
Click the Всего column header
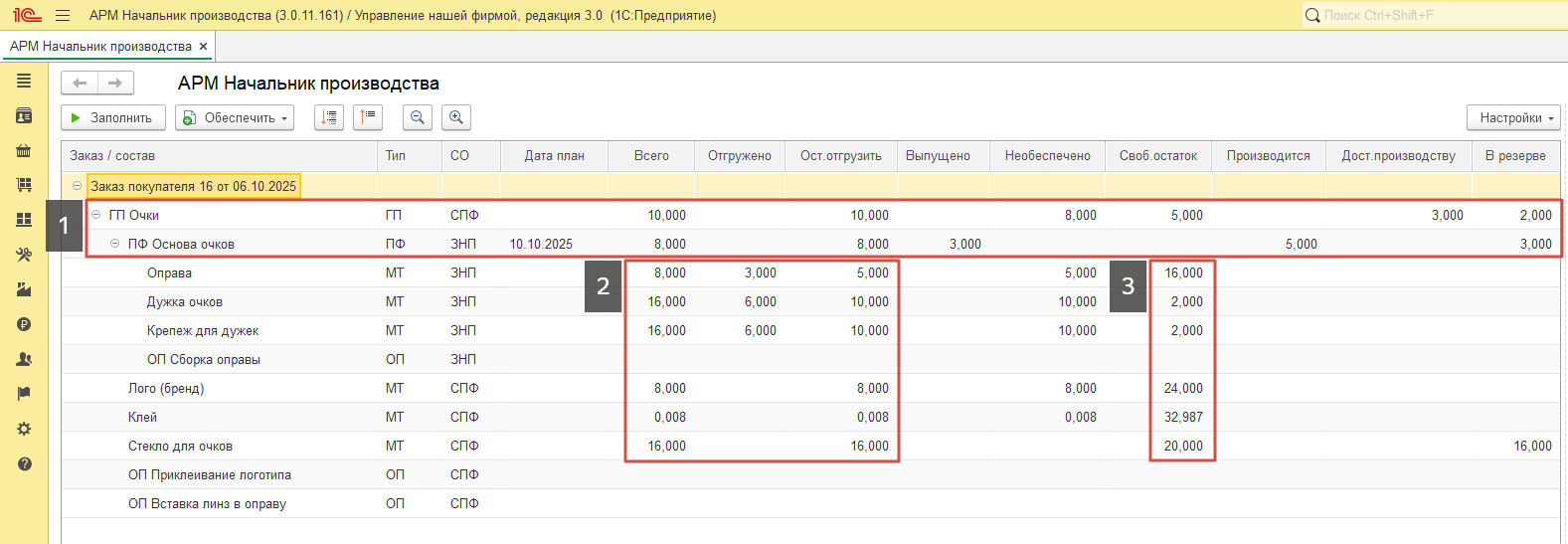tap(651, 155)
